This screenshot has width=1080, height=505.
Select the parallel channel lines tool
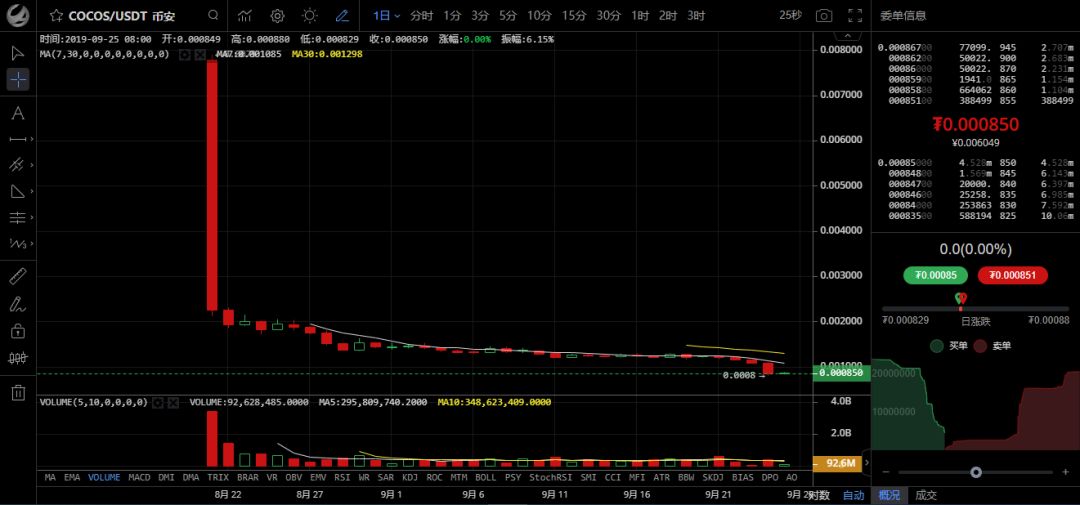(18, 165)
